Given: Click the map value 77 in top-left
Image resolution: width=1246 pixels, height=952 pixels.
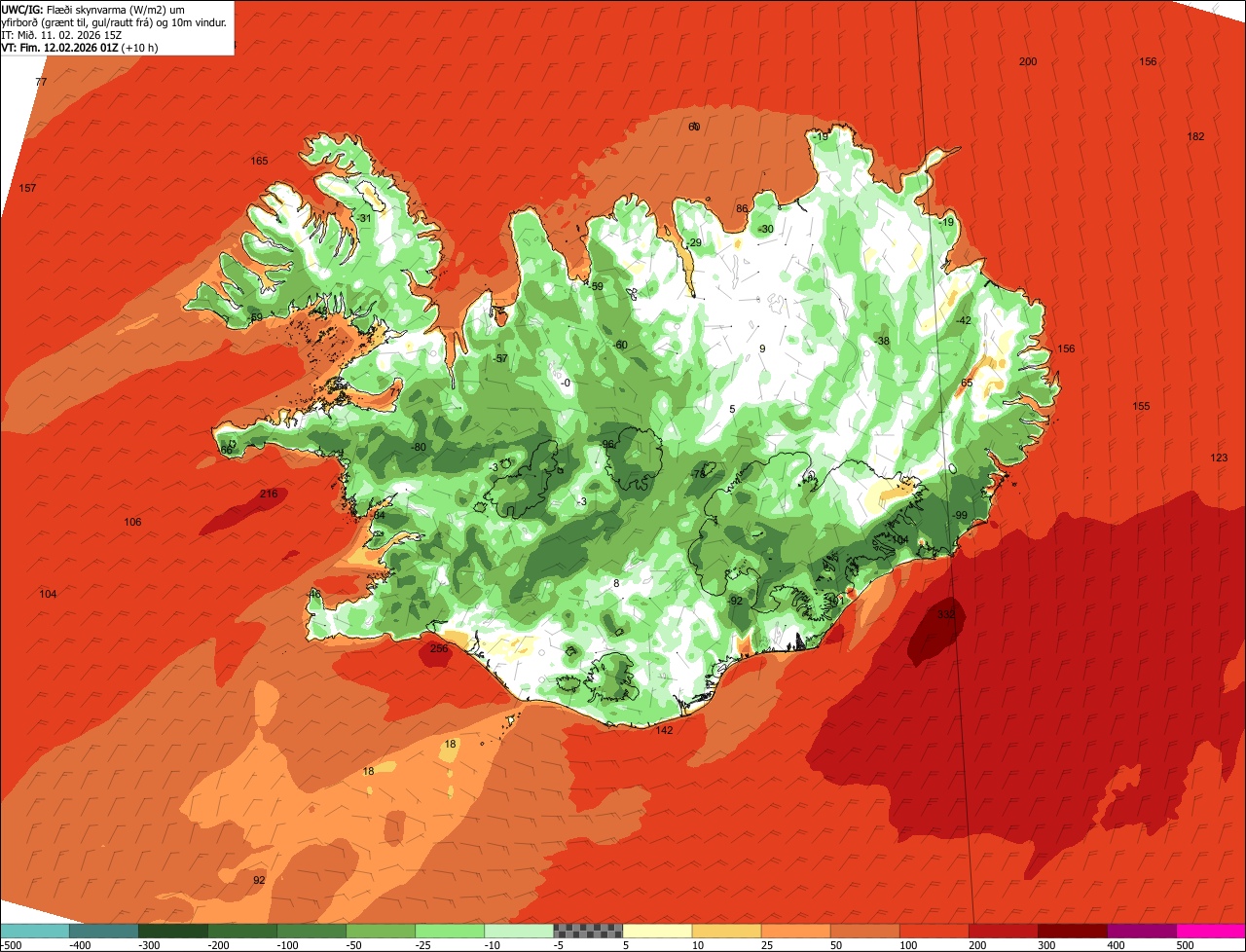Looking at the screenshot, I should [x=41, y=82].
